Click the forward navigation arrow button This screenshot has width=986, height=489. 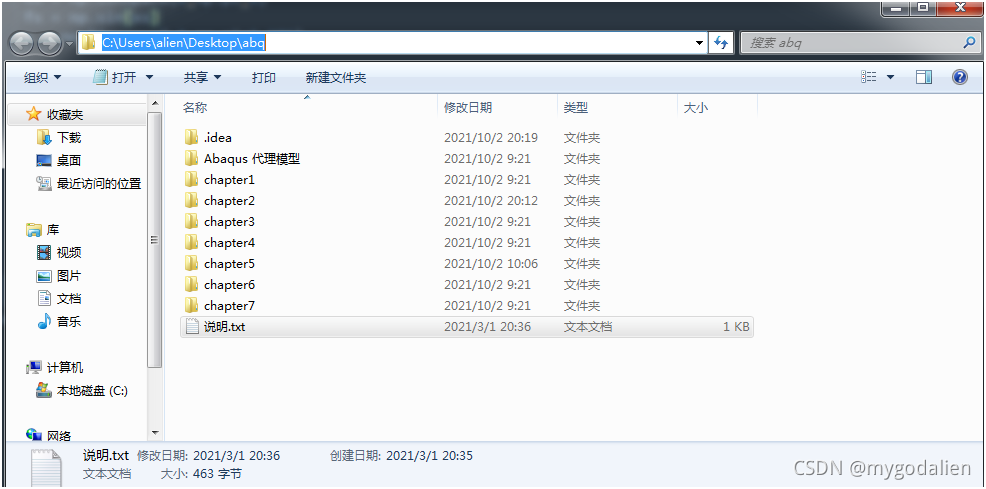pos(49,43)
